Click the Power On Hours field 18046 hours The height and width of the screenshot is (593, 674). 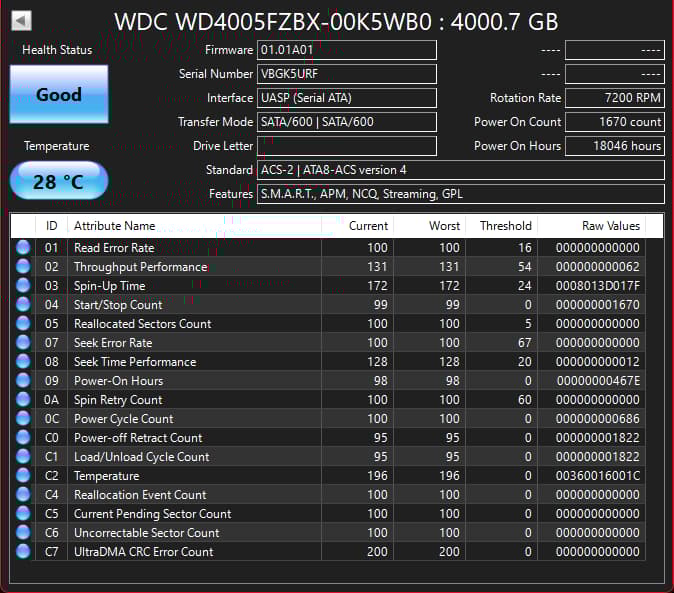[615, 146]
